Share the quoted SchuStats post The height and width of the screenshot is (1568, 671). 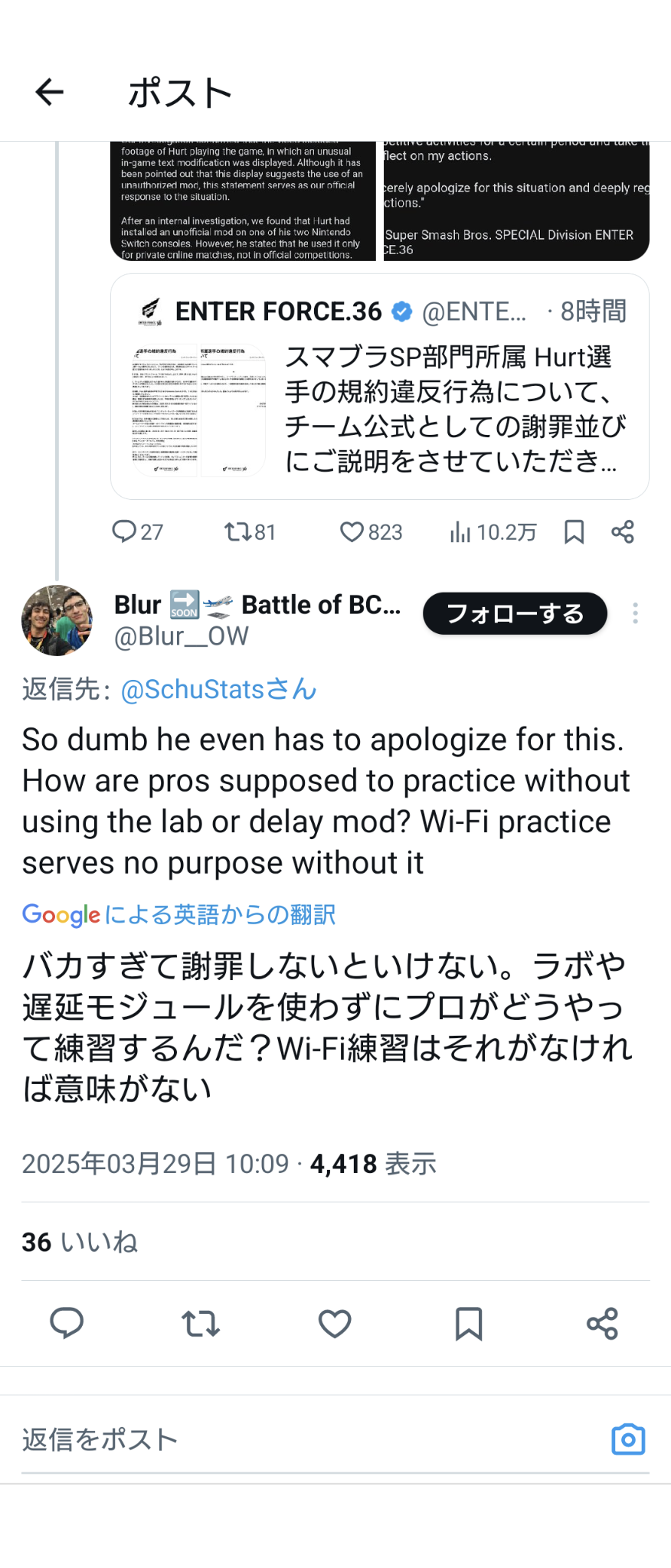click(623, 532)
